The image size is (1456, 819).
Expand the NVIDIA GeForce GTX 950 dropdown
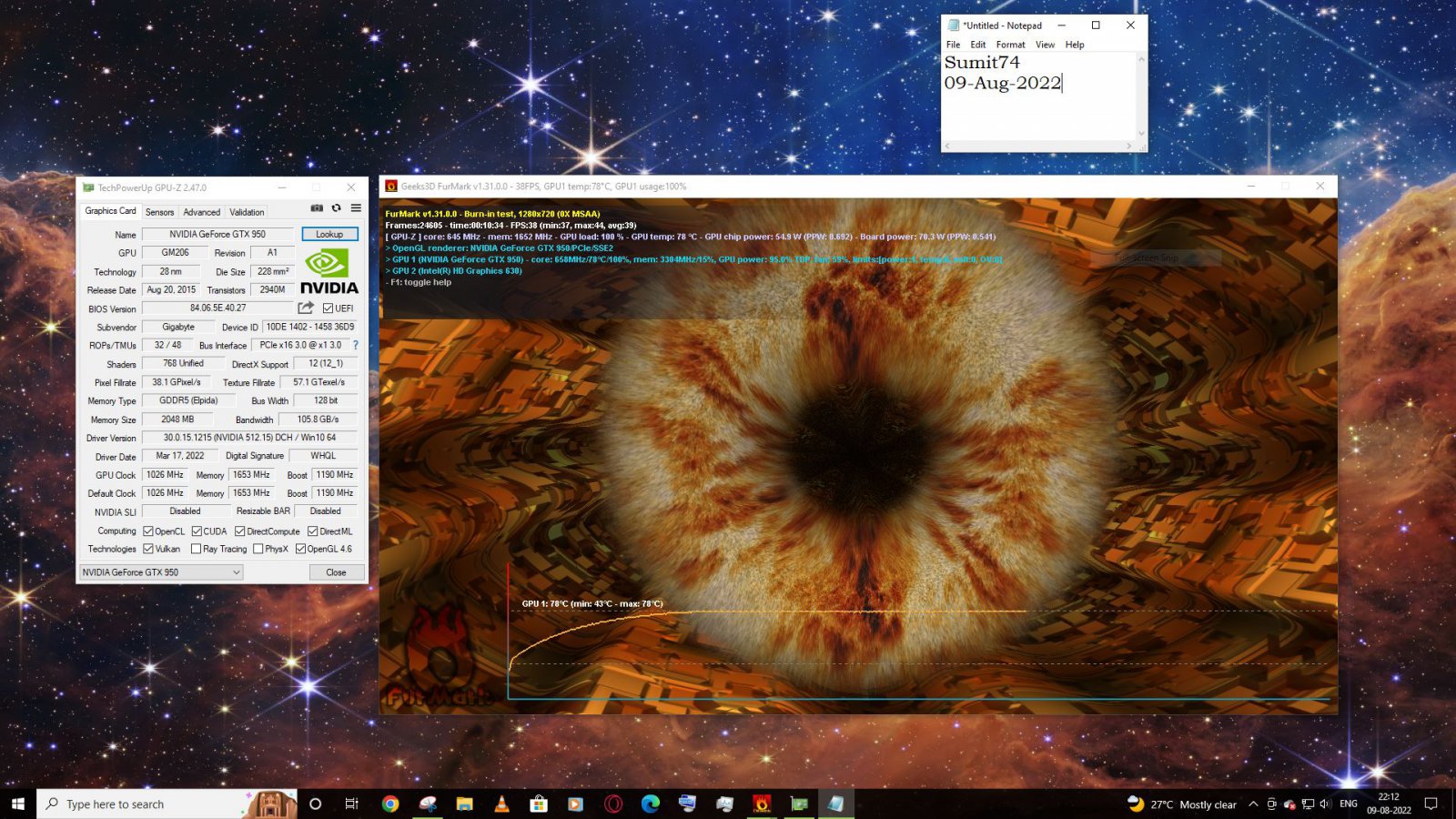coord(236,572)
